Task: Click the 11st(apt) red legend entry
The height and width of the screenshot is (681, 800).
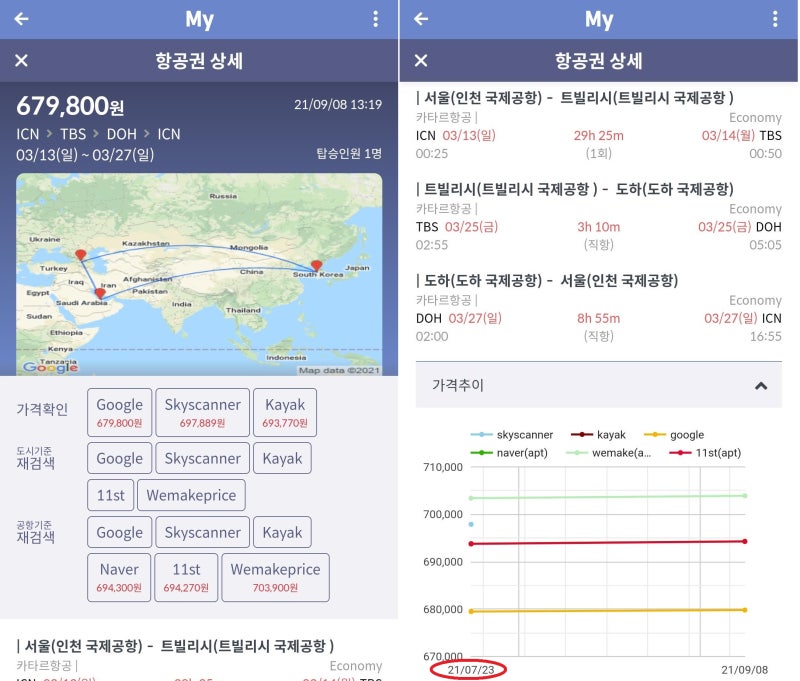Action: click(x=705, y=453)
